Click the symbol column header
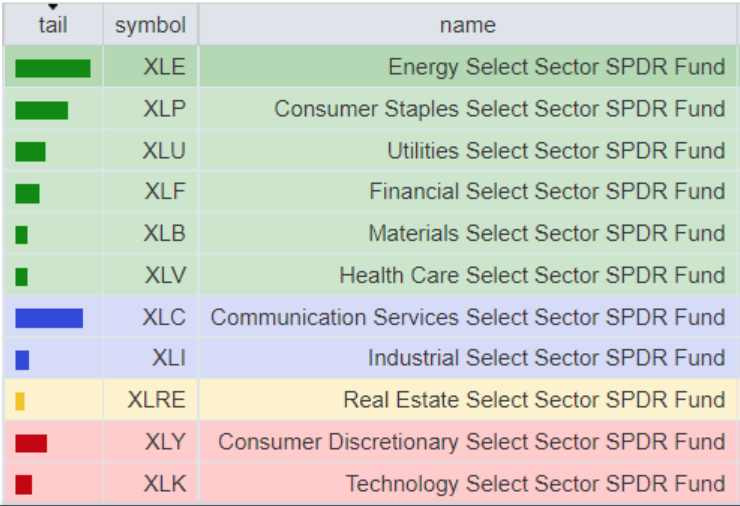The height and width of the screenshot is (506, 740). pos(150,25)
